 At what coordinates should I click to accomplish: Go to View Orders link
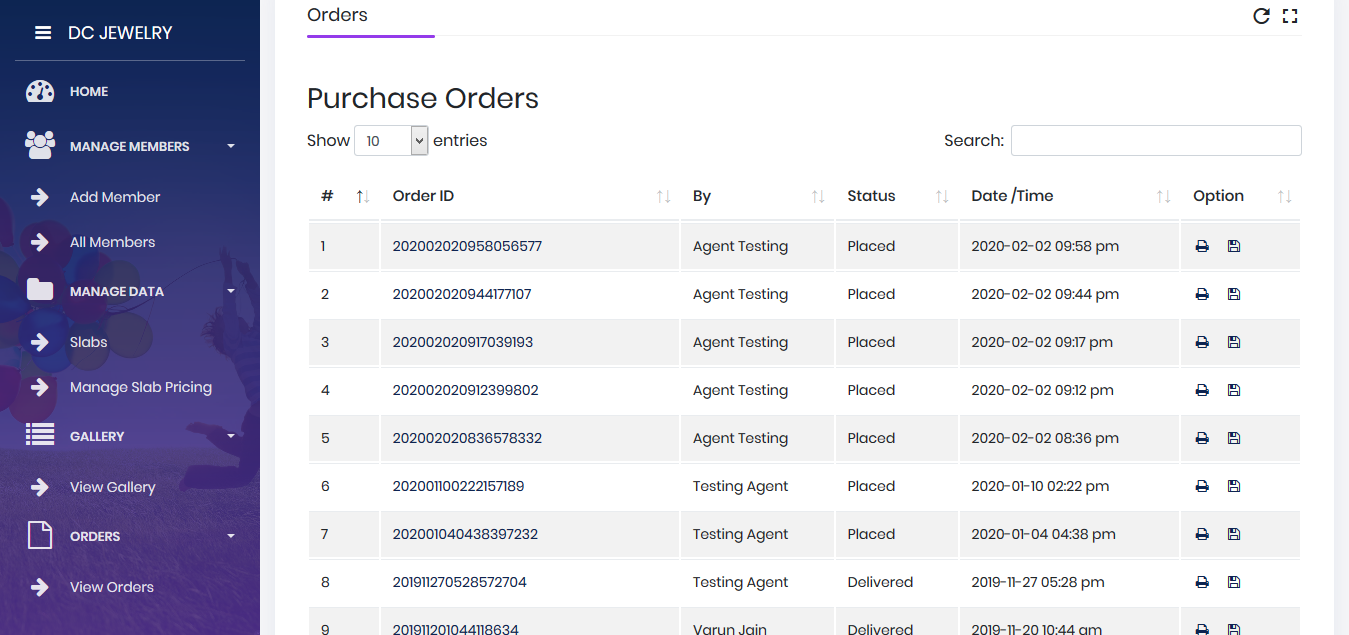tap(112, 587)
